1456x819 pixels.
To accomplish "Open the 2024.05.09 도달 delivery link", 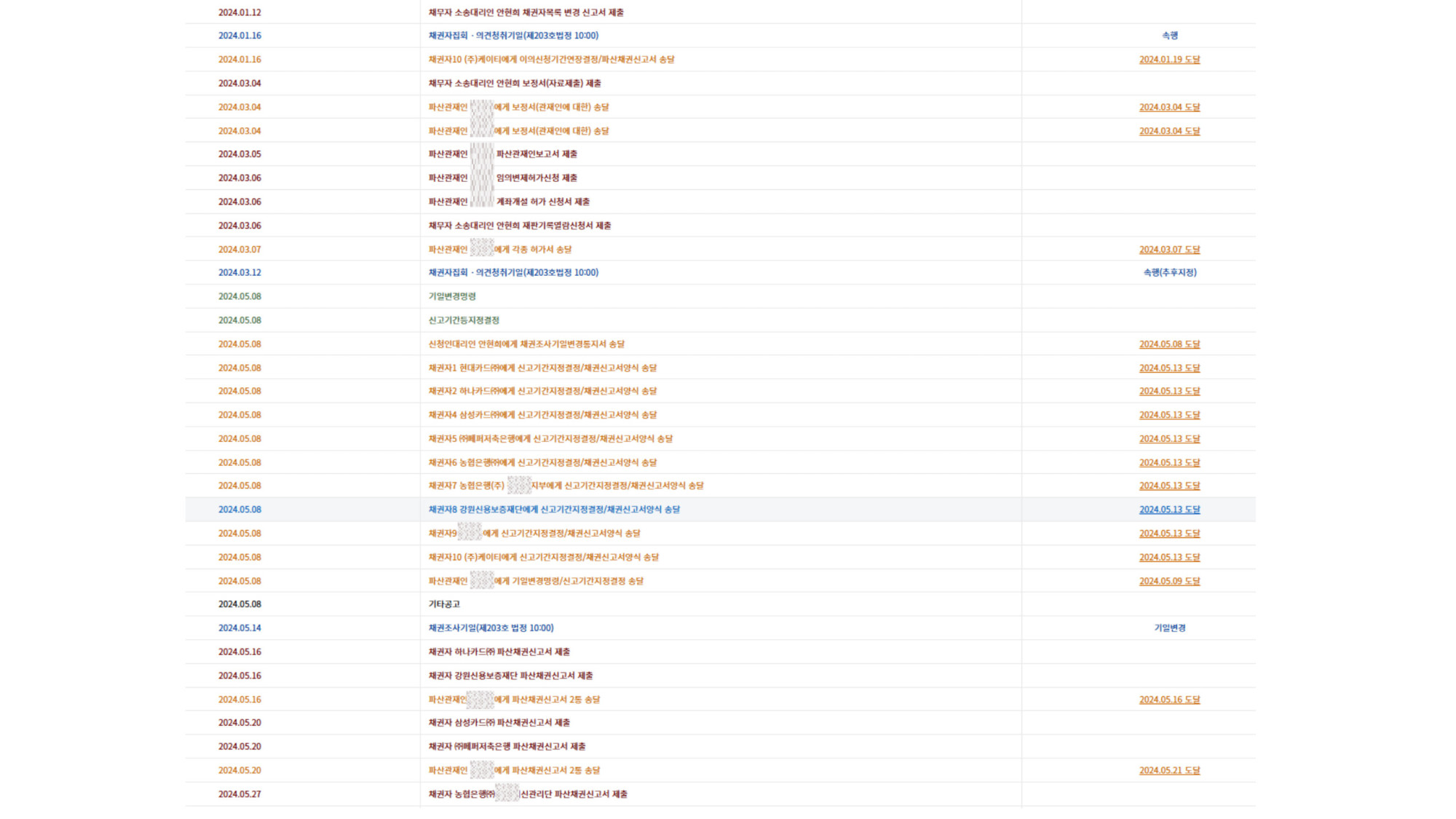I will (1169, 581).
